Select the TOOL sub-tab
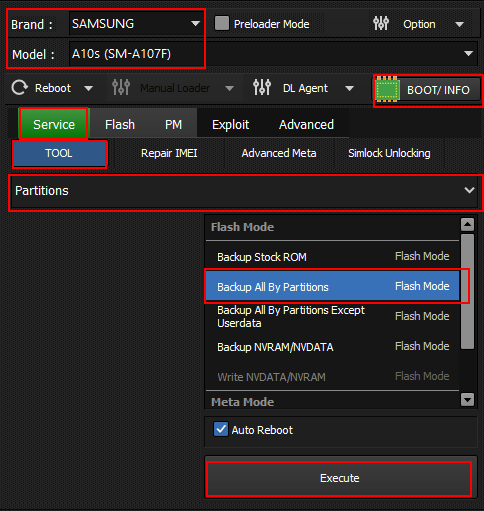The width and height of the screenshot is (484, 511). pyautogui.click(x=59, y=153)
